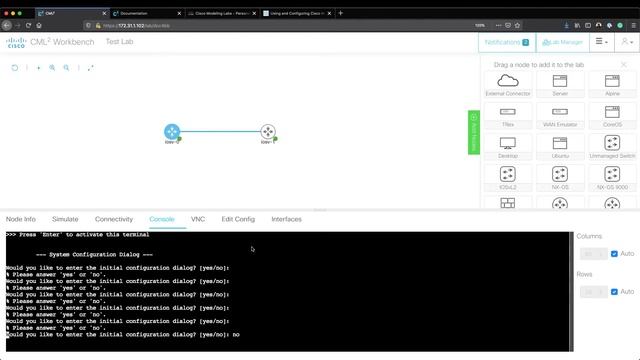Switch to the Simulate tab
This screenshot has width=640, height=360.
click(65, 219)
